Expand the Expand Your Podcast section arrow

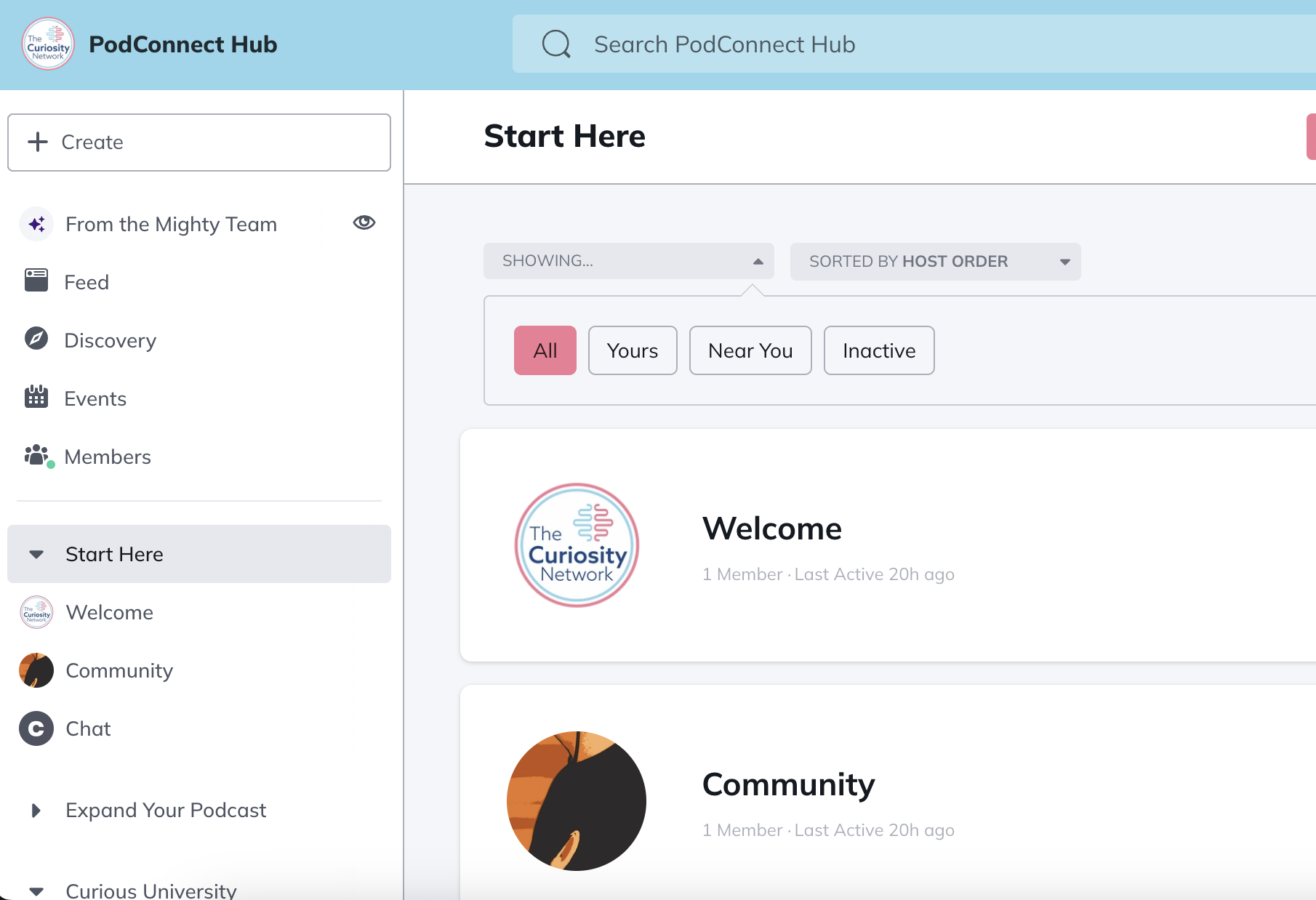pos(36,811)
